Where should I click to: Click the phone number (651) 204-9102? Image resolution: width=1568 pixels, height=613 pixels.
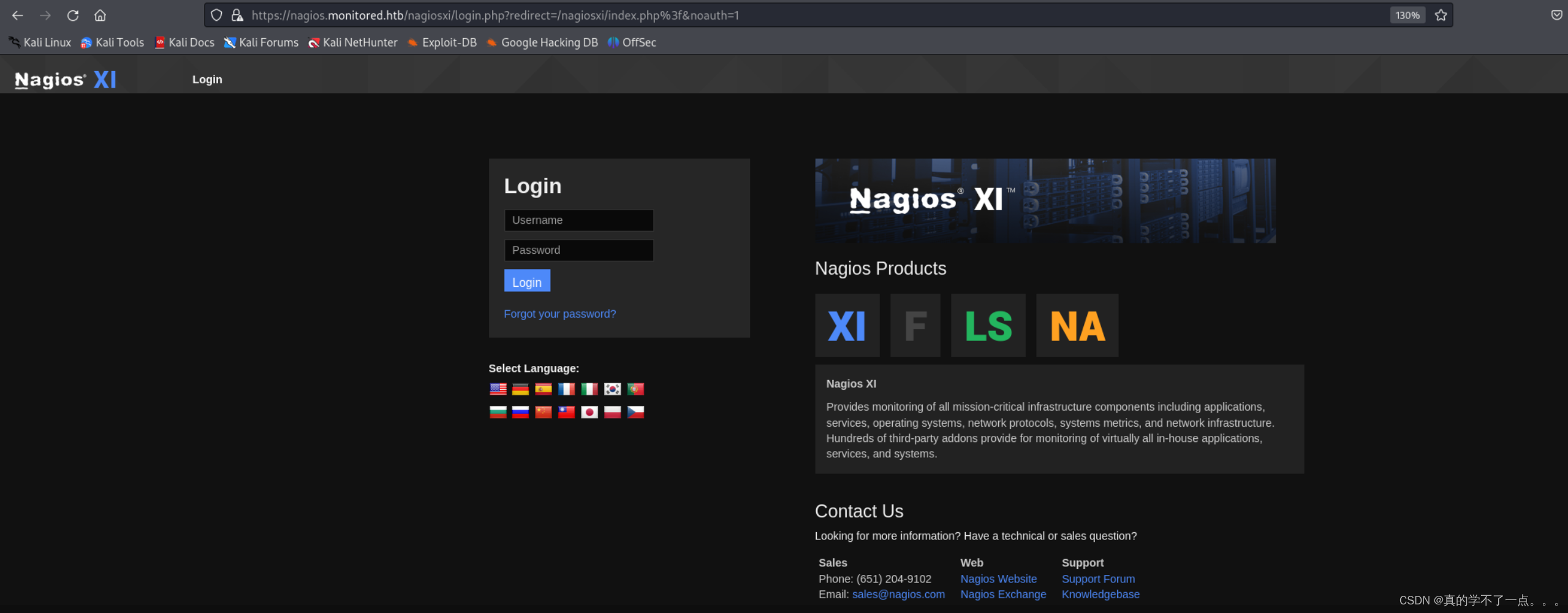click(x=894, y=579)
